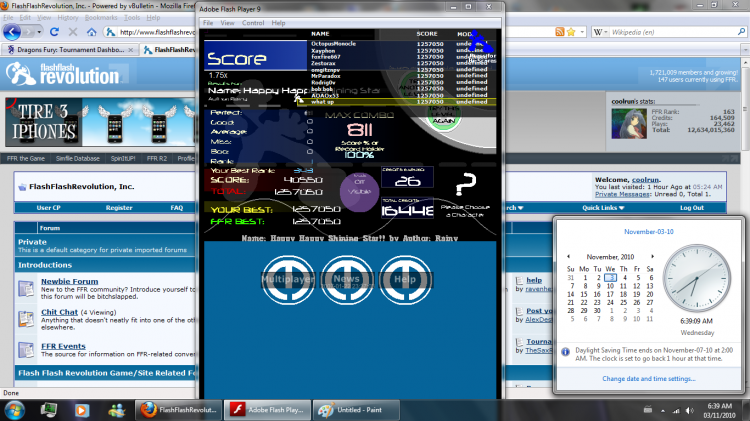This screenshot has width=750, height=421.
Task: Click the Log Out link
Action: [x=692, y=208]
